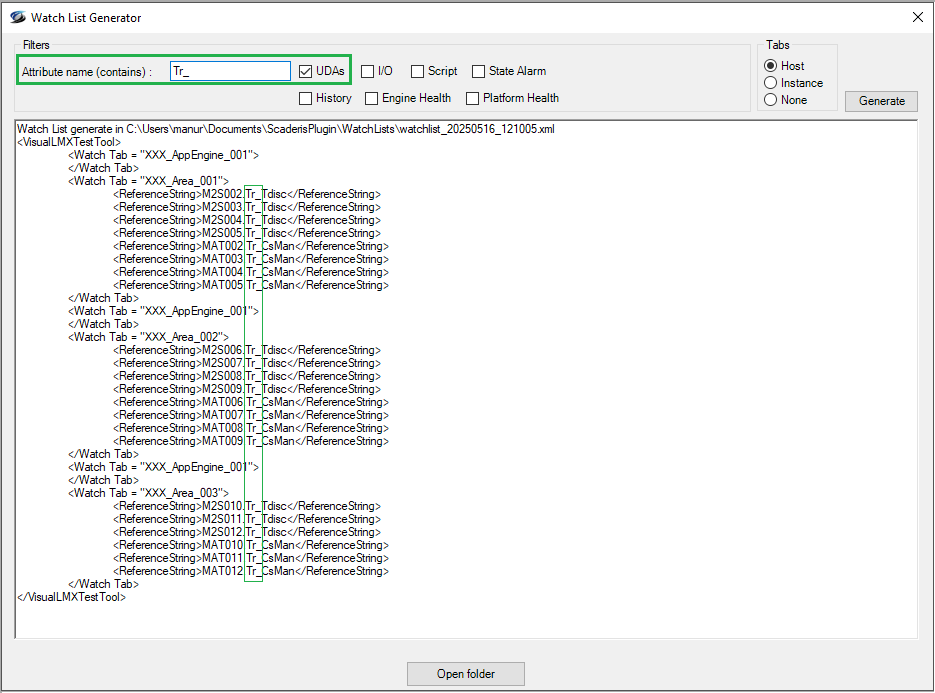Tick the Script filter checkbox

[418, 72]
